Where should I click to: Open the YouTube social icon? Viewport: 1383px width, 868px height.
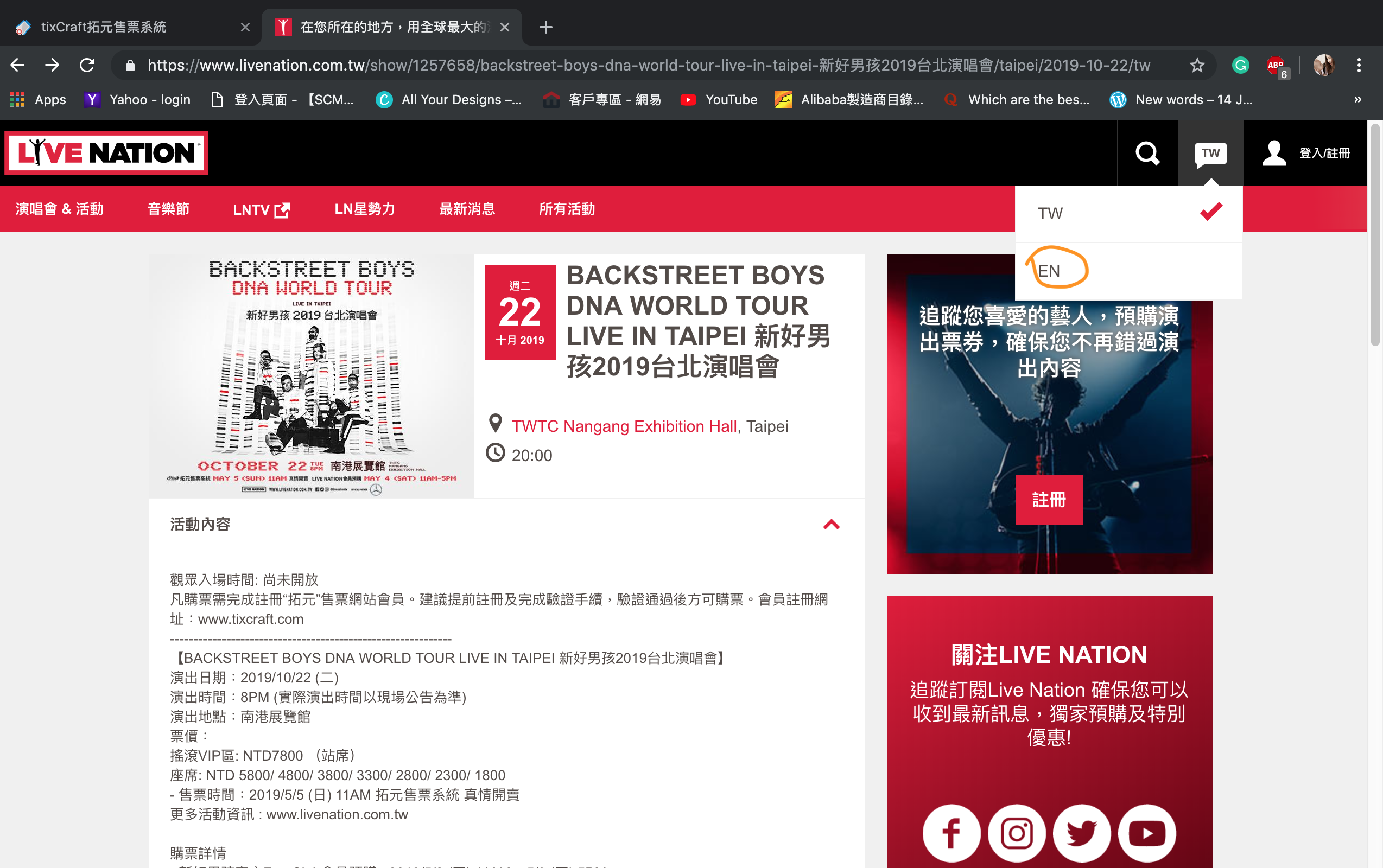[x=1147, y=832]
